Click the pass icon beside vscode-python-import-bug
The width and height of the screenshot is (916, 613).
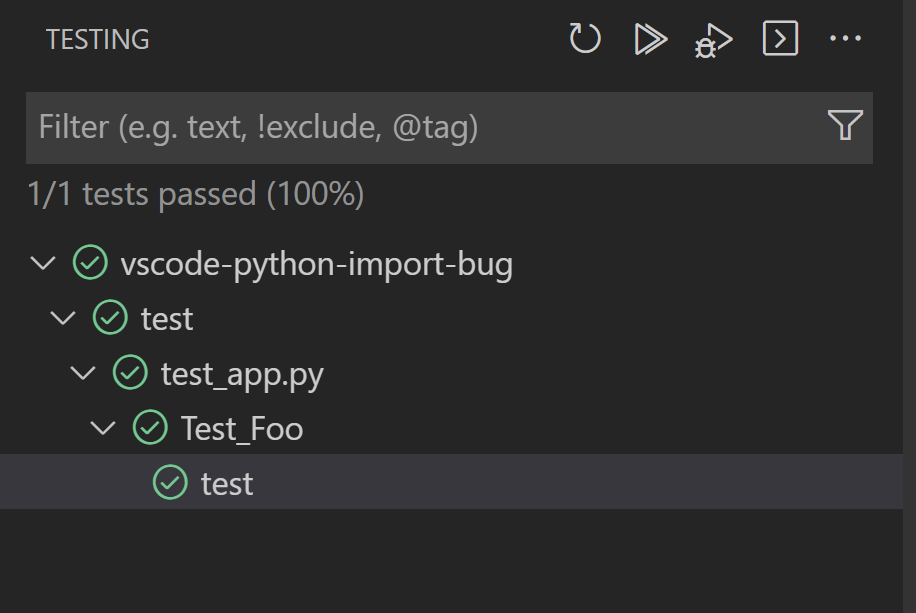pyautogui.click(x=91, y=263)
